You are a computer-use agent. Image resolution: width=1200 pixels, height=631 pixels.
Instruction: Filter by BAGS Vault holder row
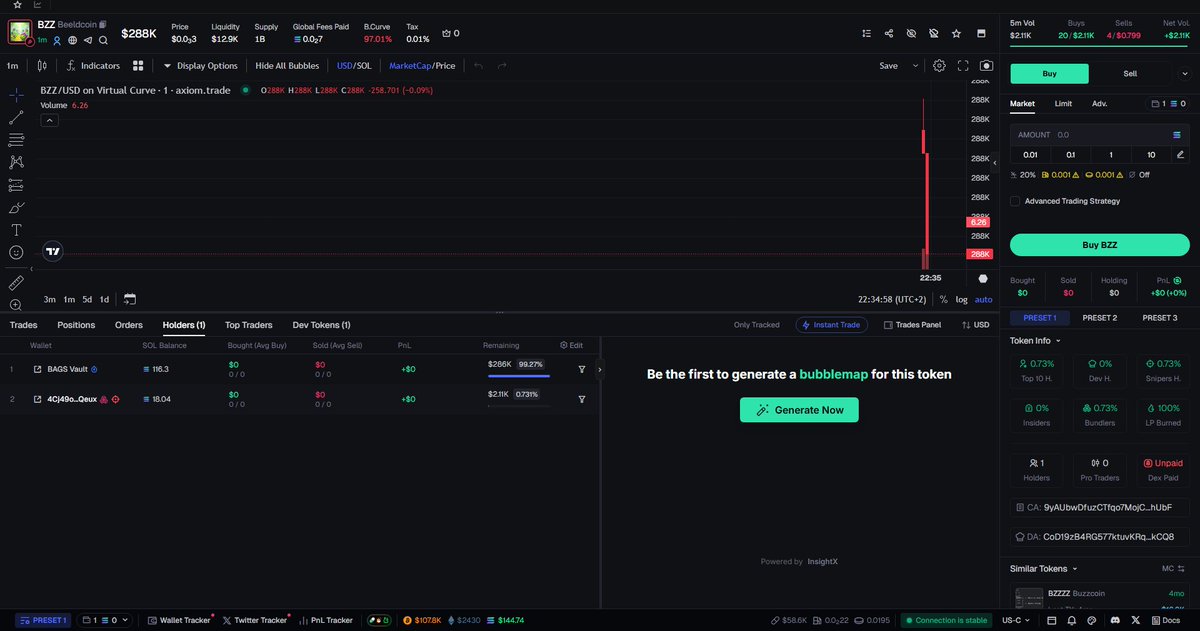coord(582,369)
